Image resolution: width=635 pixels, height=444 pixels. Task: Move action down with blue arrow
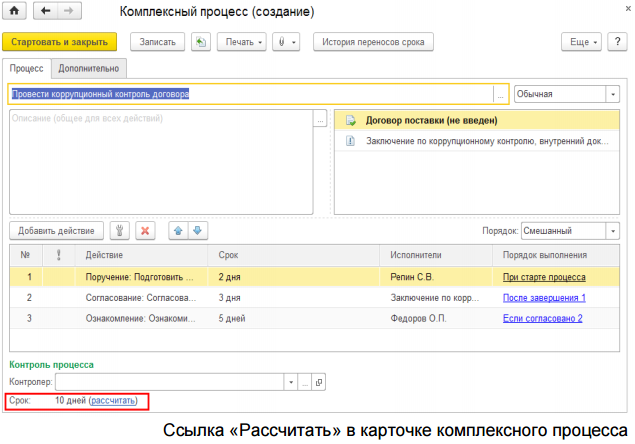click(198, 231)
